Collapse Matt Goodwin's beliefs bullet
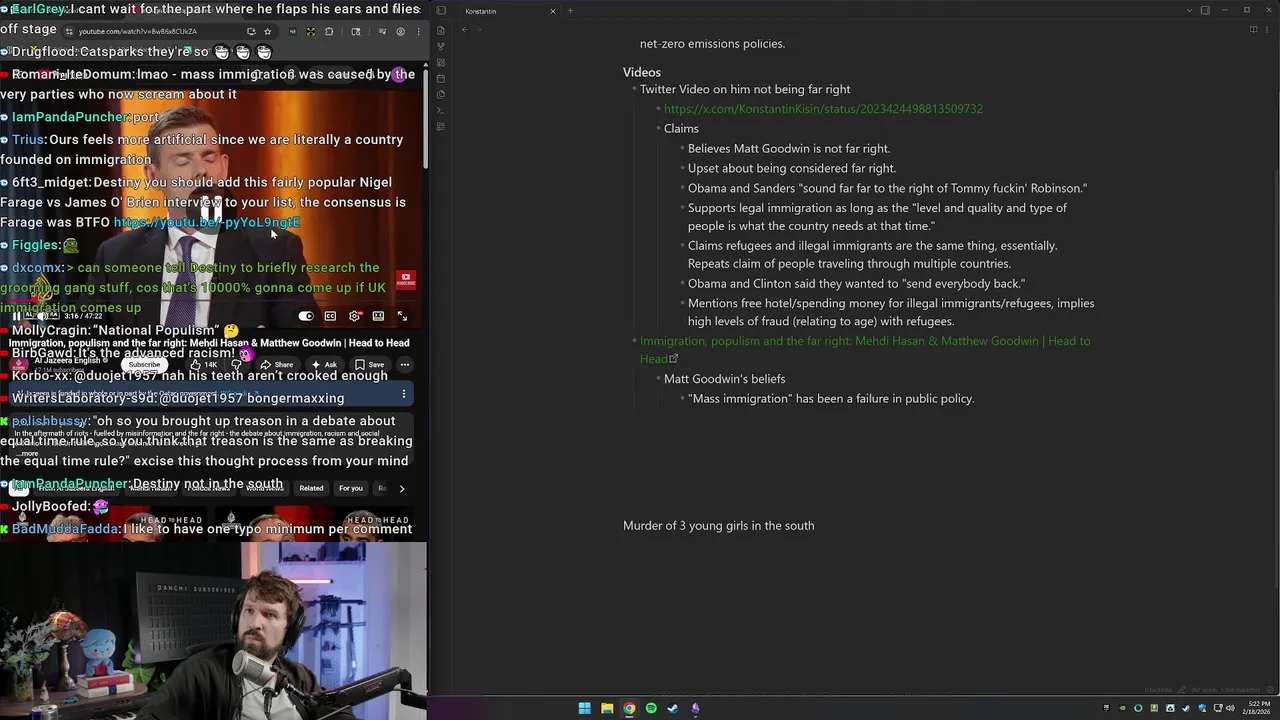This screenshot has width=1280, height=720. point(658,379)
